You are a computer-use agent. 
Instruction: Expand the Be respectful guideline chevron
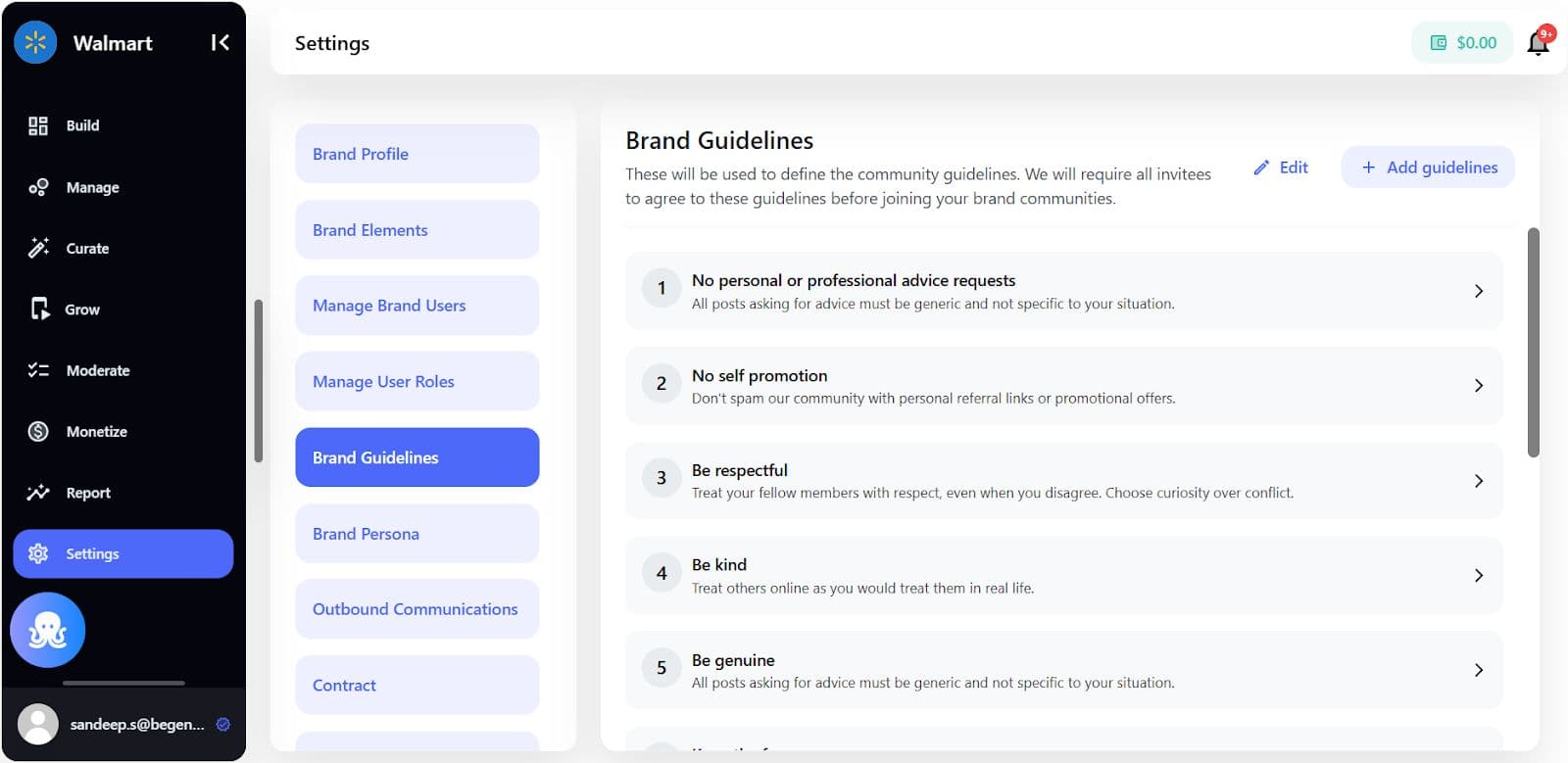coord(1478,481)
